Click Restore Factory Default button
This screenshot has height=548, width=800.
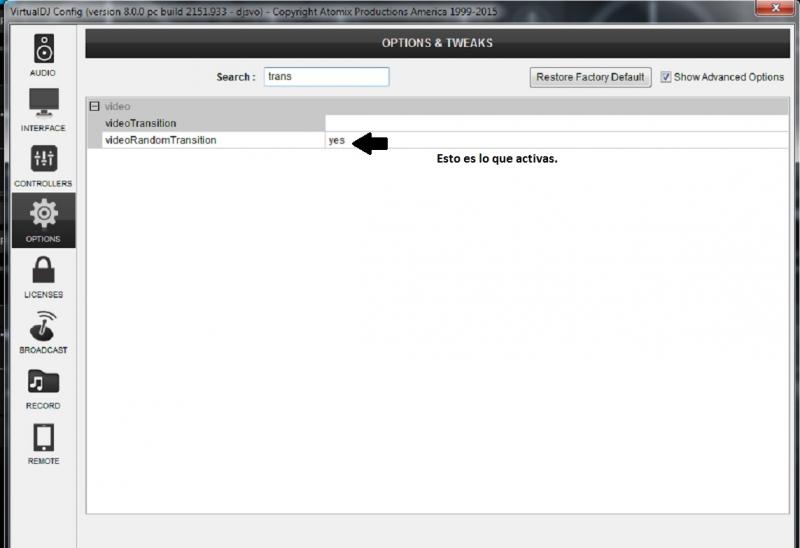(x=590, y=77)
